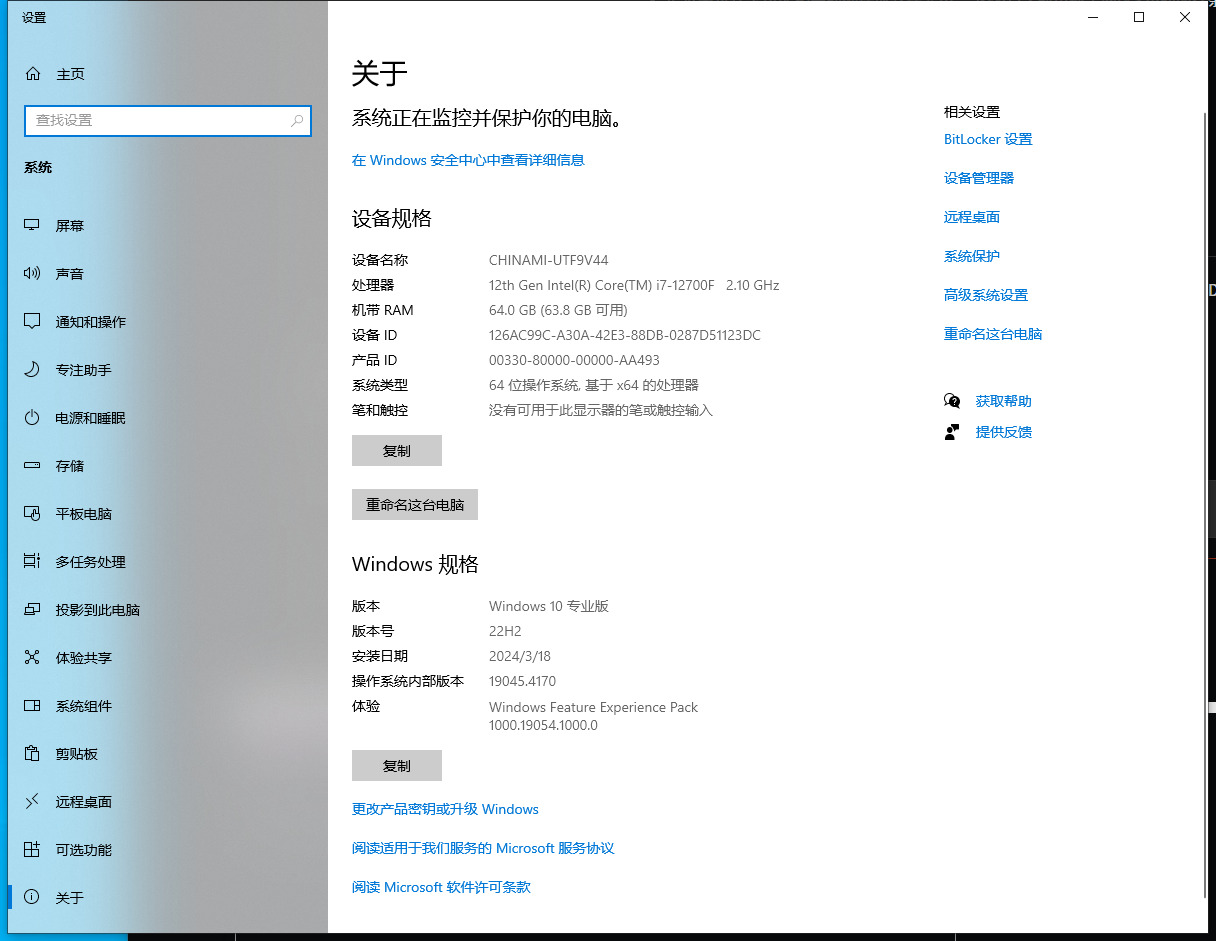Click the 存储 storage drive icon

click(32, 466)
